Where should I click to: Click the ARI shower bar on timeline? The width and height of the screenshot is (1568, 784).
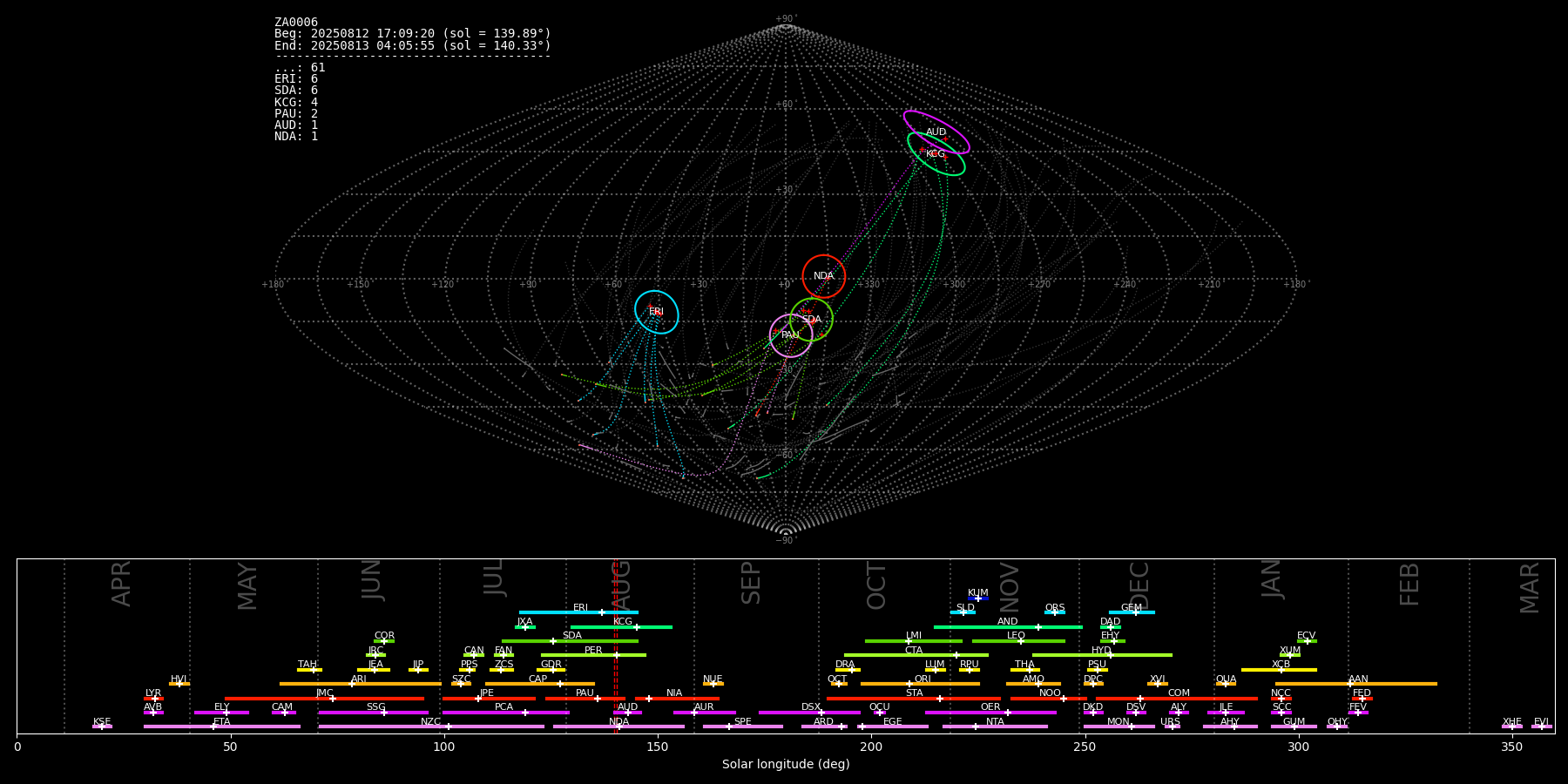coord(361,684)
